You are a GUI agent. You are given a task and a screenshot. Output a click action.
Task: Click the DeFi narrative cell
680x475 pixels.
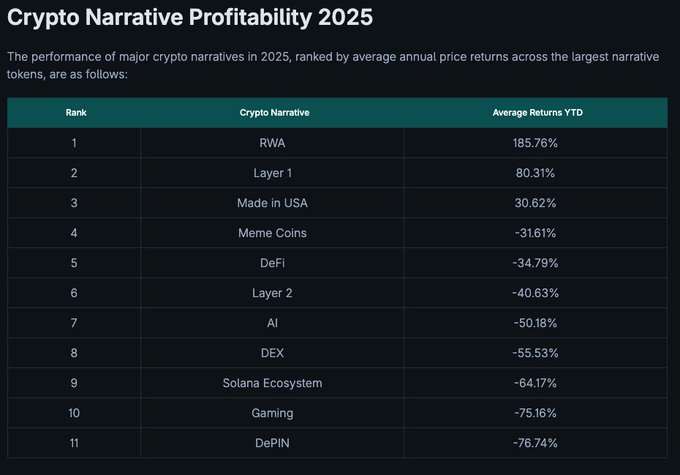[x=272, y=263]
